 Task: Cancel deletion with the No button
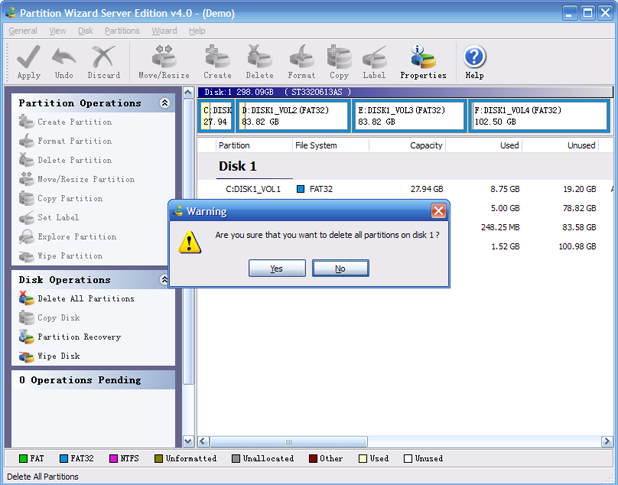coord(341,268)
